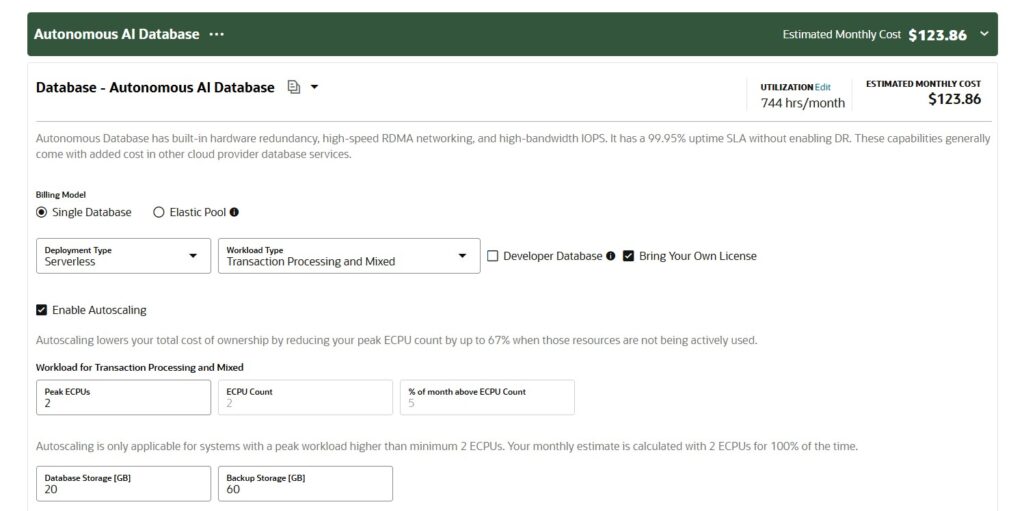Disable the Enable Autoscaling checkbox
1024x511 pixels.
coord(42,310)
